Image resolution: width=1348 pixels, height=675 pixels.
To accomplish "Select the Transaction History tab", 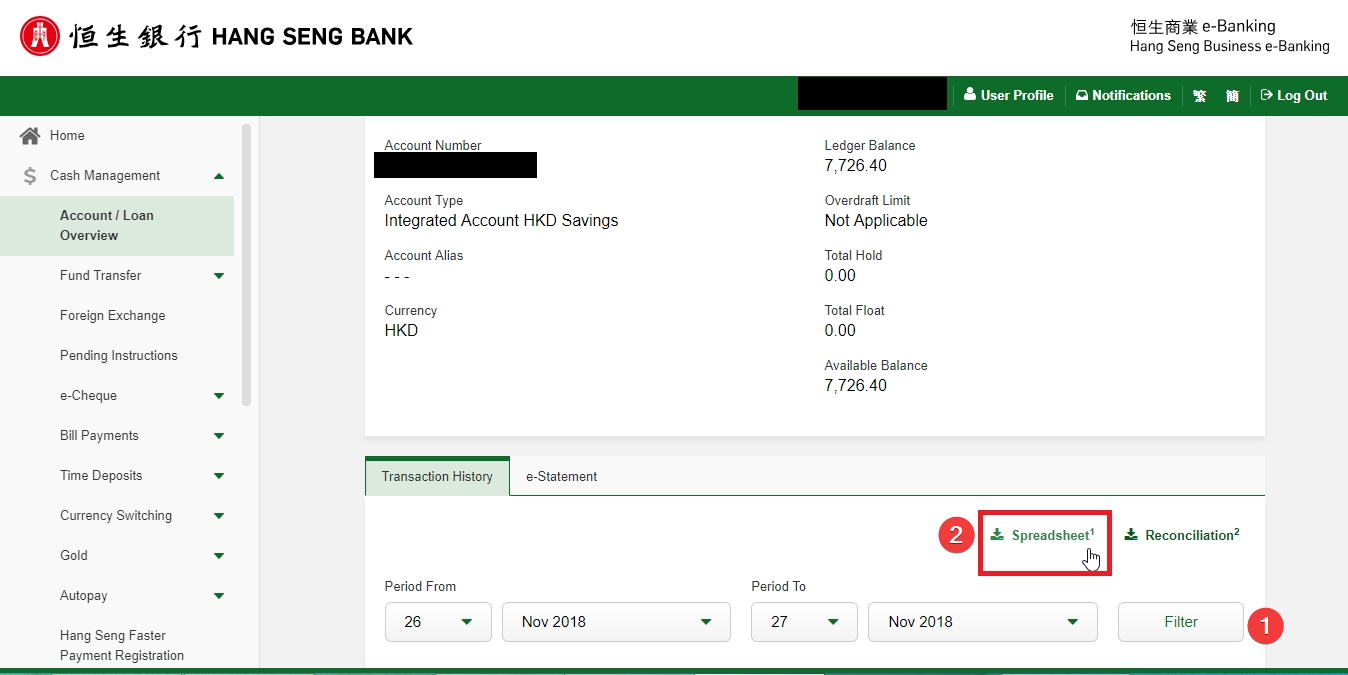I will coord(437,477).
